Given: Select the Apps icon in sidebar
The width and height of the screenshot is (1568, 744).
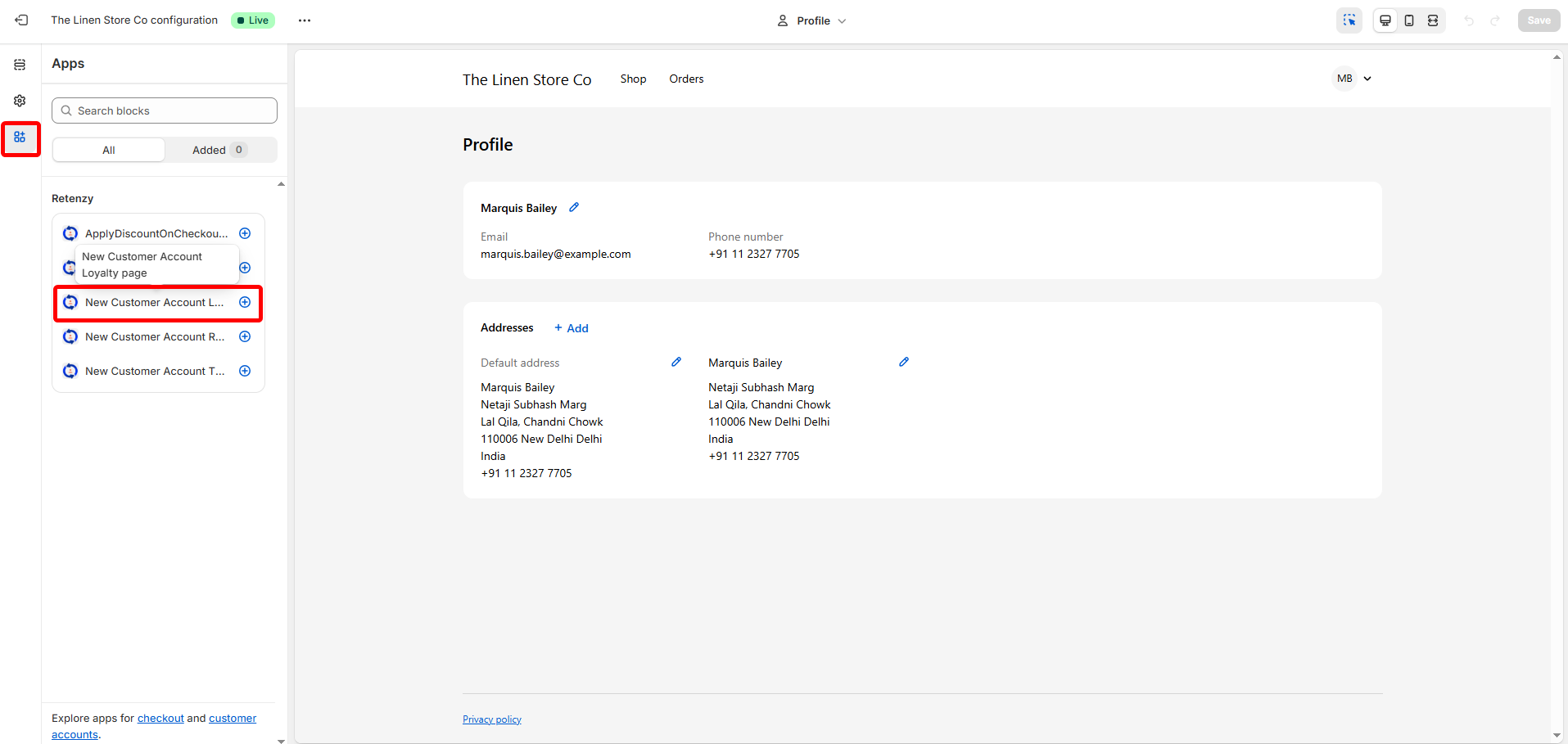Looking at the screenshot, I should click(x=20, y=138).
